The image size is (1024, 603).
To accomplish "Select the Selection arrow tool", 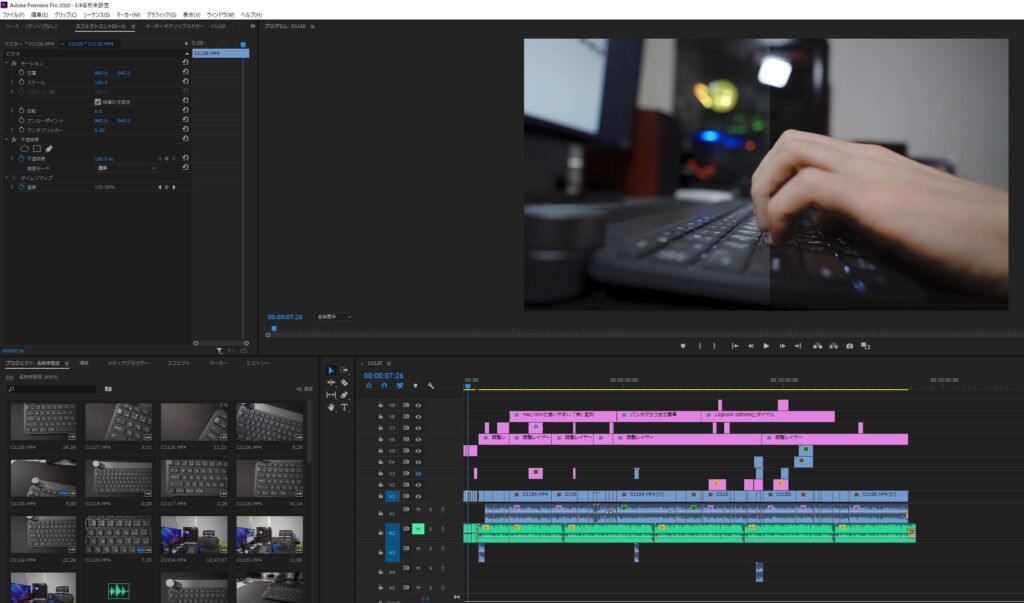I will click(331, 370).
